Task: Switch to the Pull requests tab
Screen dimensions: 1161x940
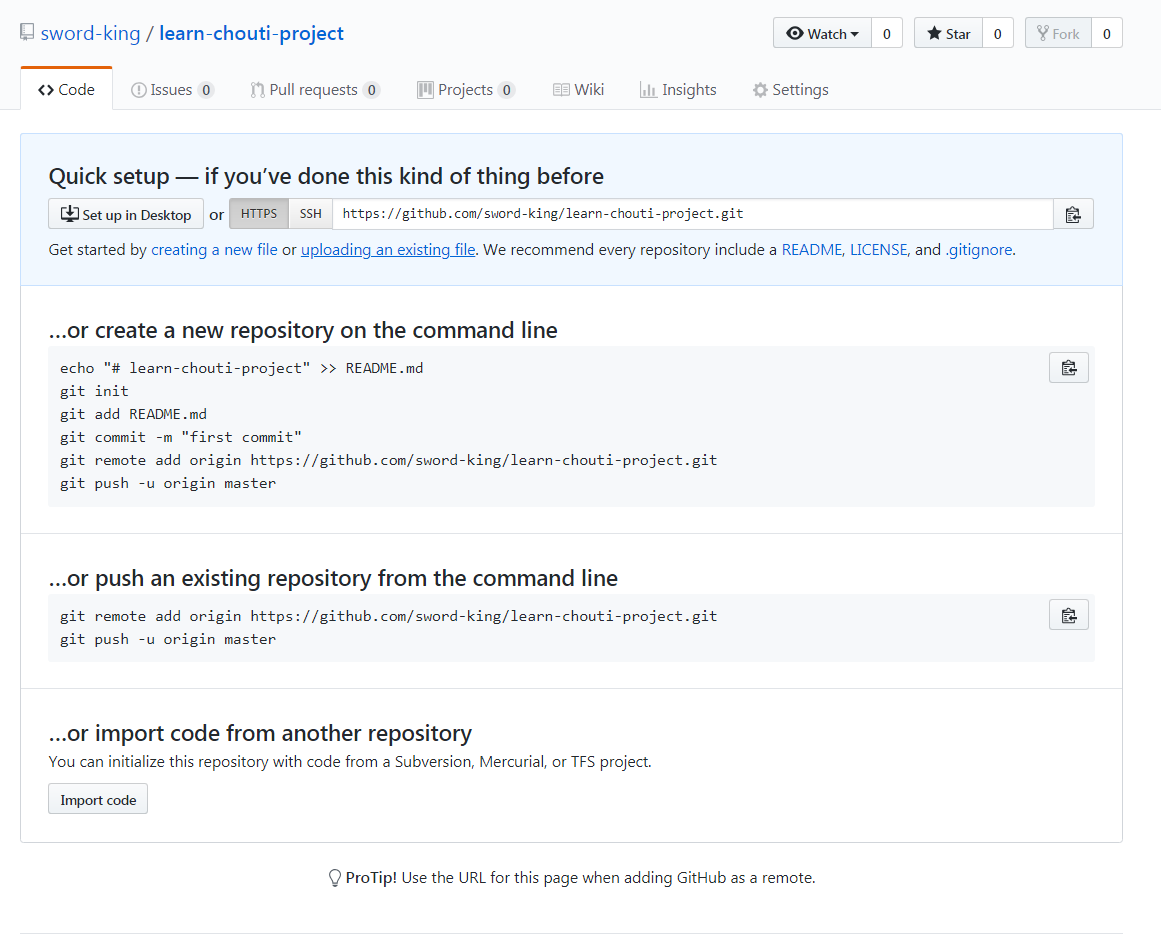Action: pyautogui.click(x=314, y=90)
